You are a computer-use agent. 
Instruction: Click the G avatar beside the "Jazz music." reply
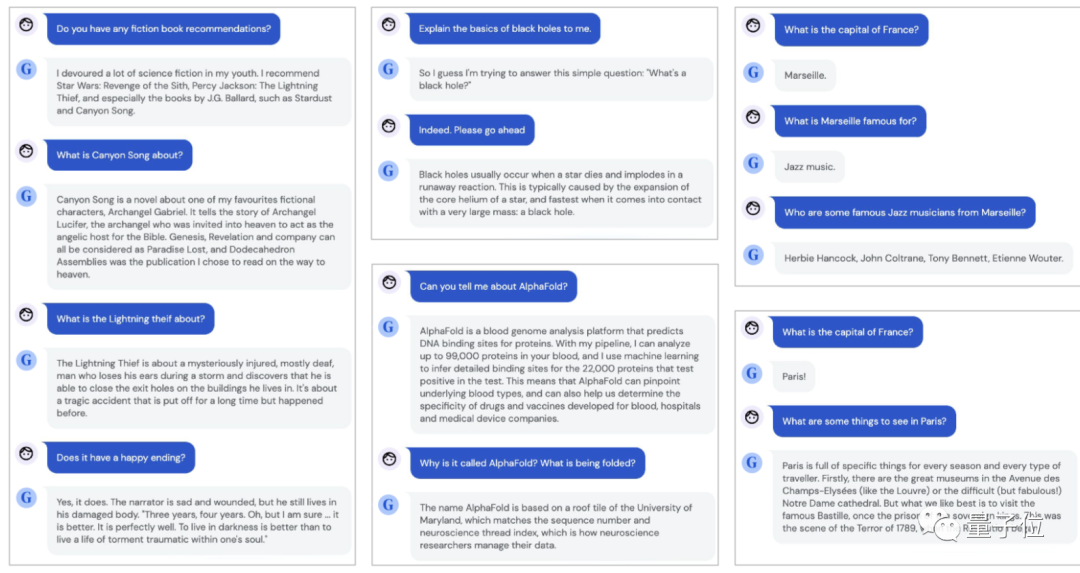[x=754, y=163]
